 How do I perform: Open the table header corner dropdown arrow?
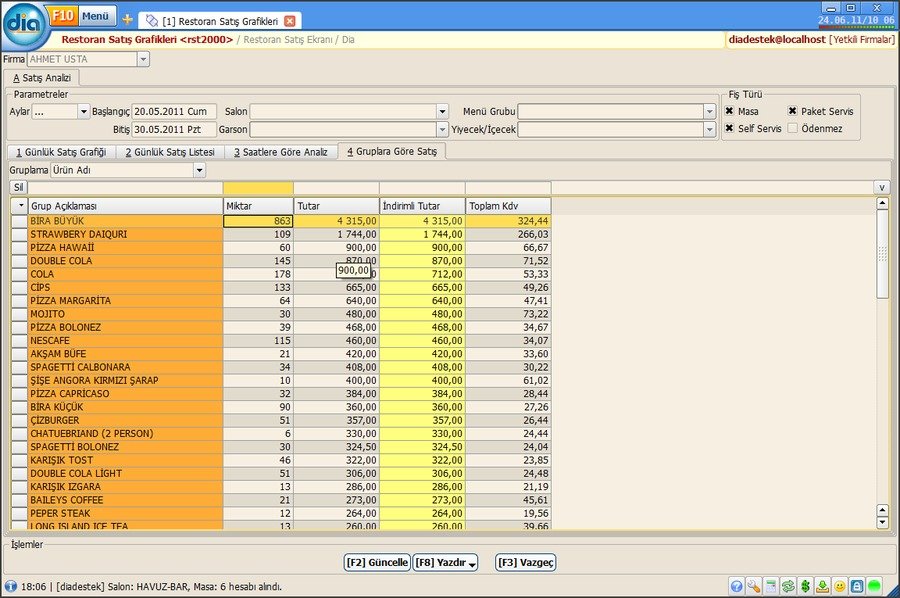(20, 206)
